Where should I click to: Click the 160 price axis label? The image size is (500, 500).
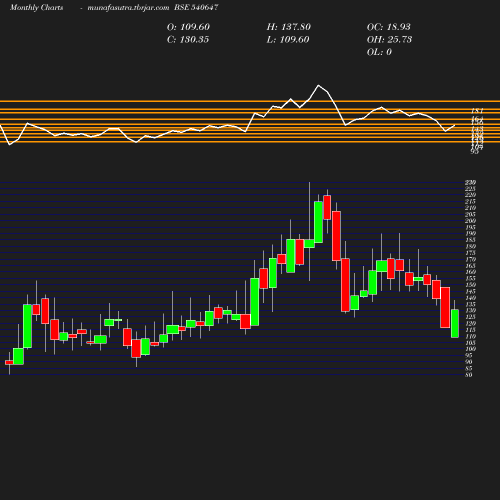point(470,272)
